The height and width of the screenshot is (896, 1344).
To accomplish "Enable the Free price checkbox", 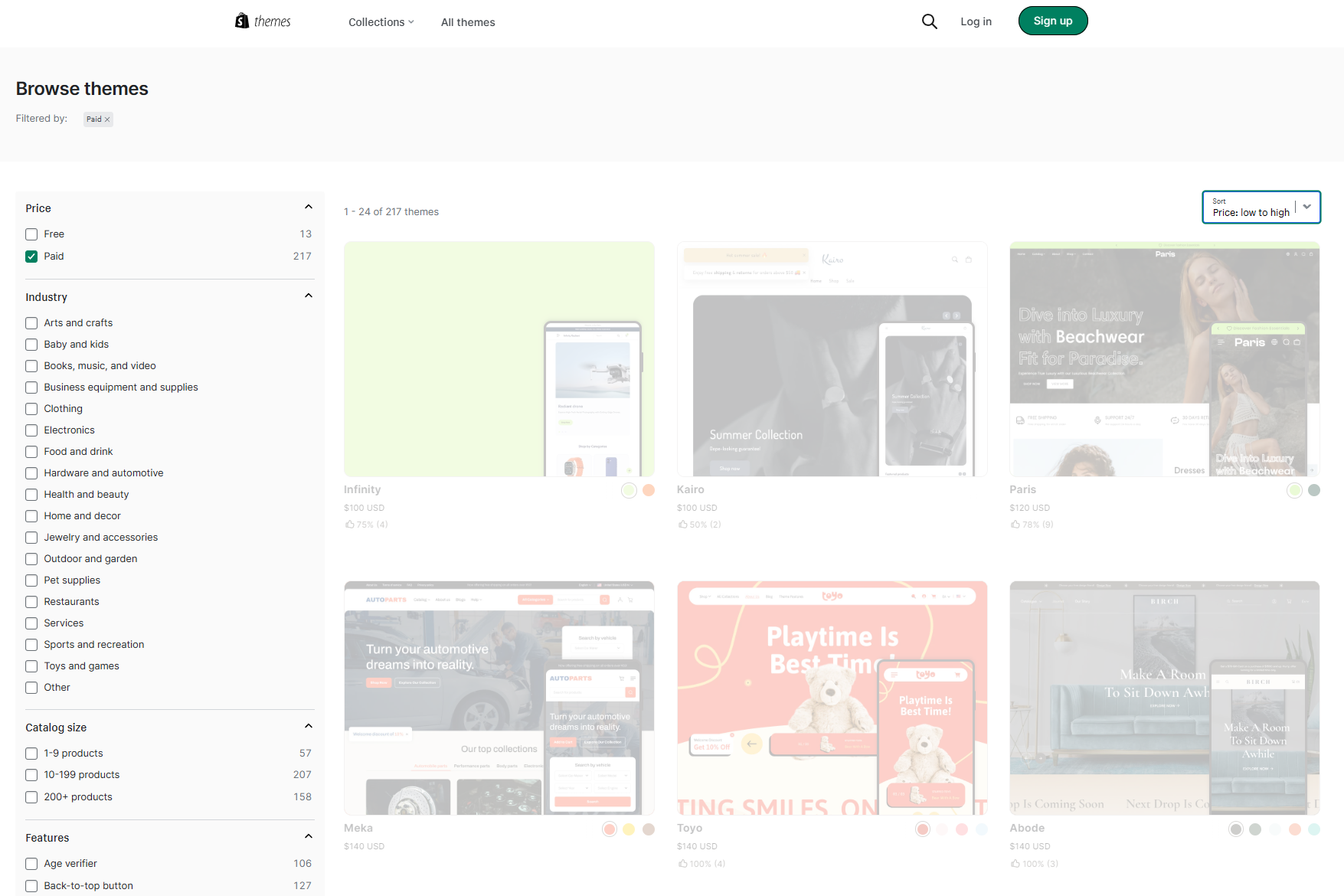I will tap(31, 234).
